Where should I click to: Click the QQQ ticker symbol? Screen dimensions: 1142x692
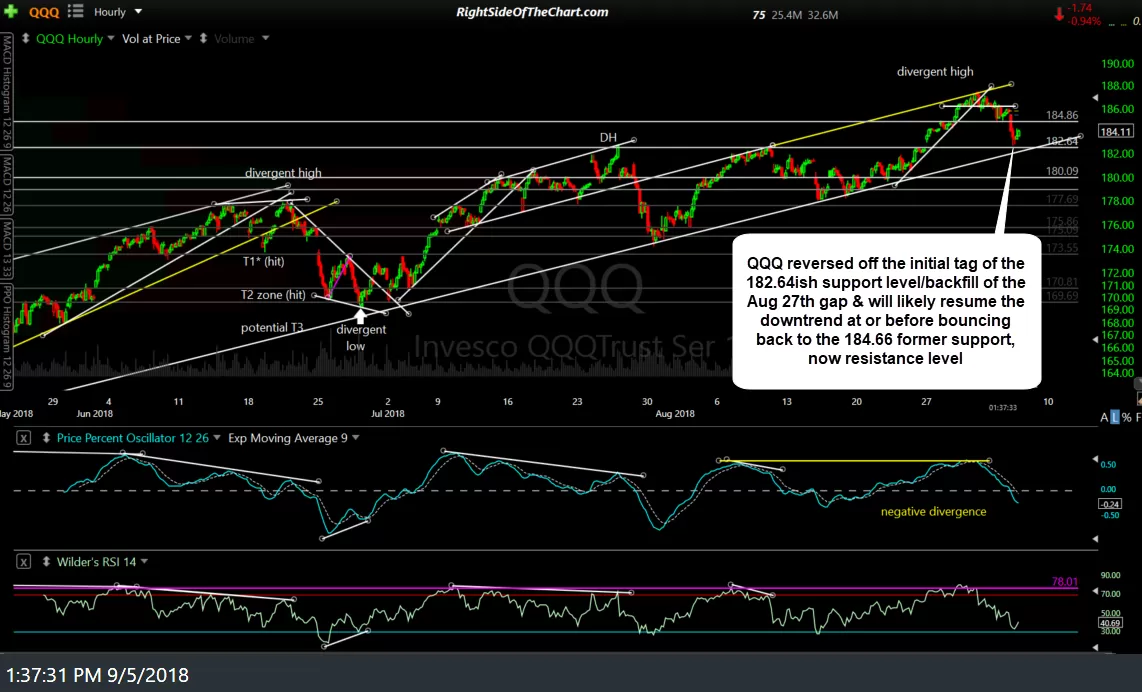click(x=44, y=12)
